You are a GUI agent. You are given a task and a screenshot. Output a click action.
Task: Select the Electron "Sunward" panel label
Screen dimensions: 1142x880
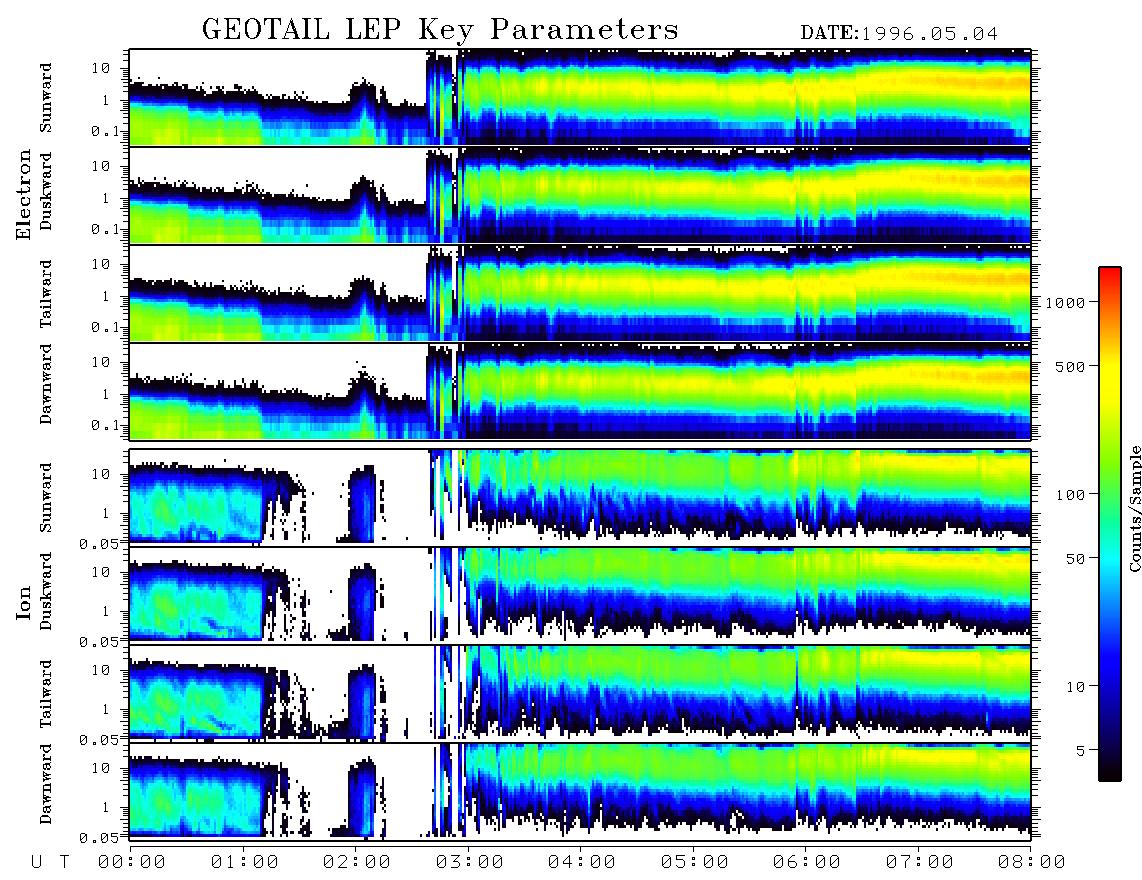(x=46, y=98)
